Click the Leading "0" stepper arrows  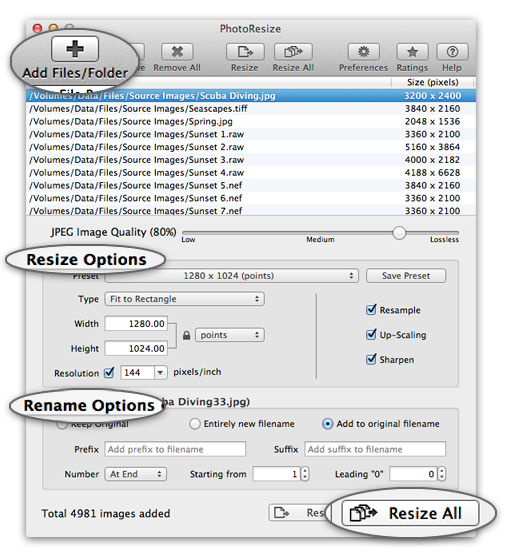[442, 474]
